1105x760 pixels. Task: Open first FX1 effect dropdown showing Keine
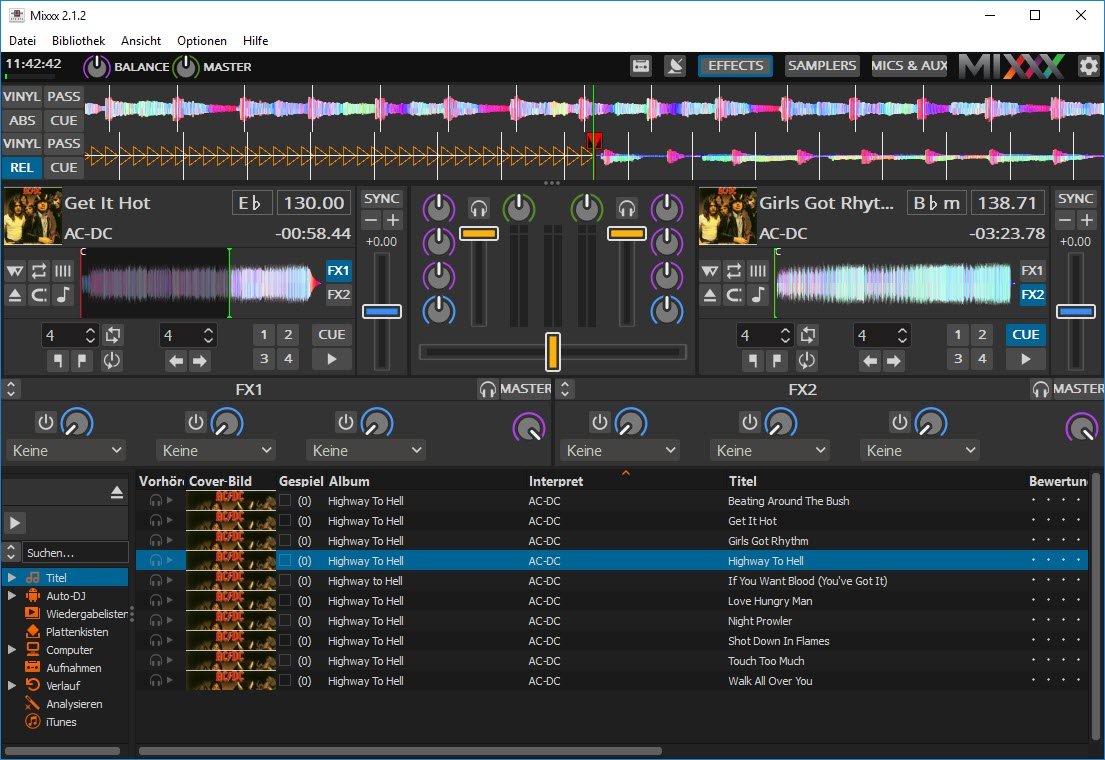coord(66,451)
